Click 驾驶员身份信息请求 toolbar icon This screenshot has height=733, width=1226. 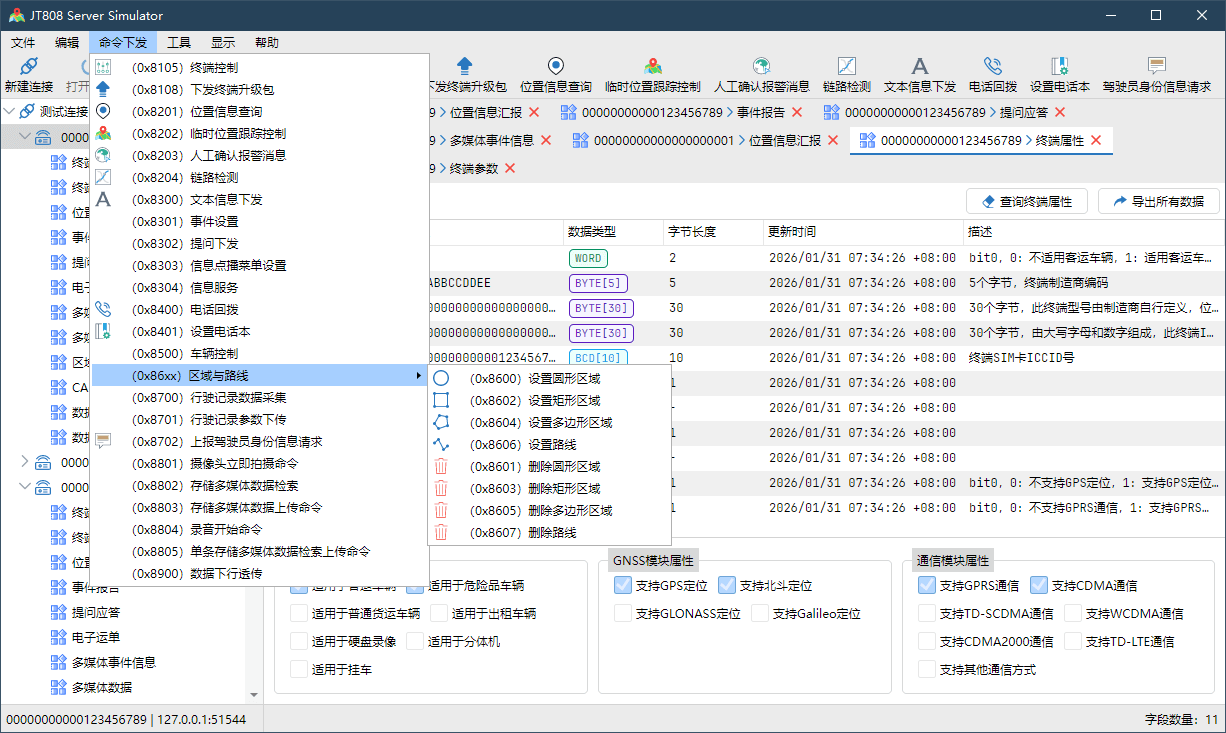[1156, 67]
